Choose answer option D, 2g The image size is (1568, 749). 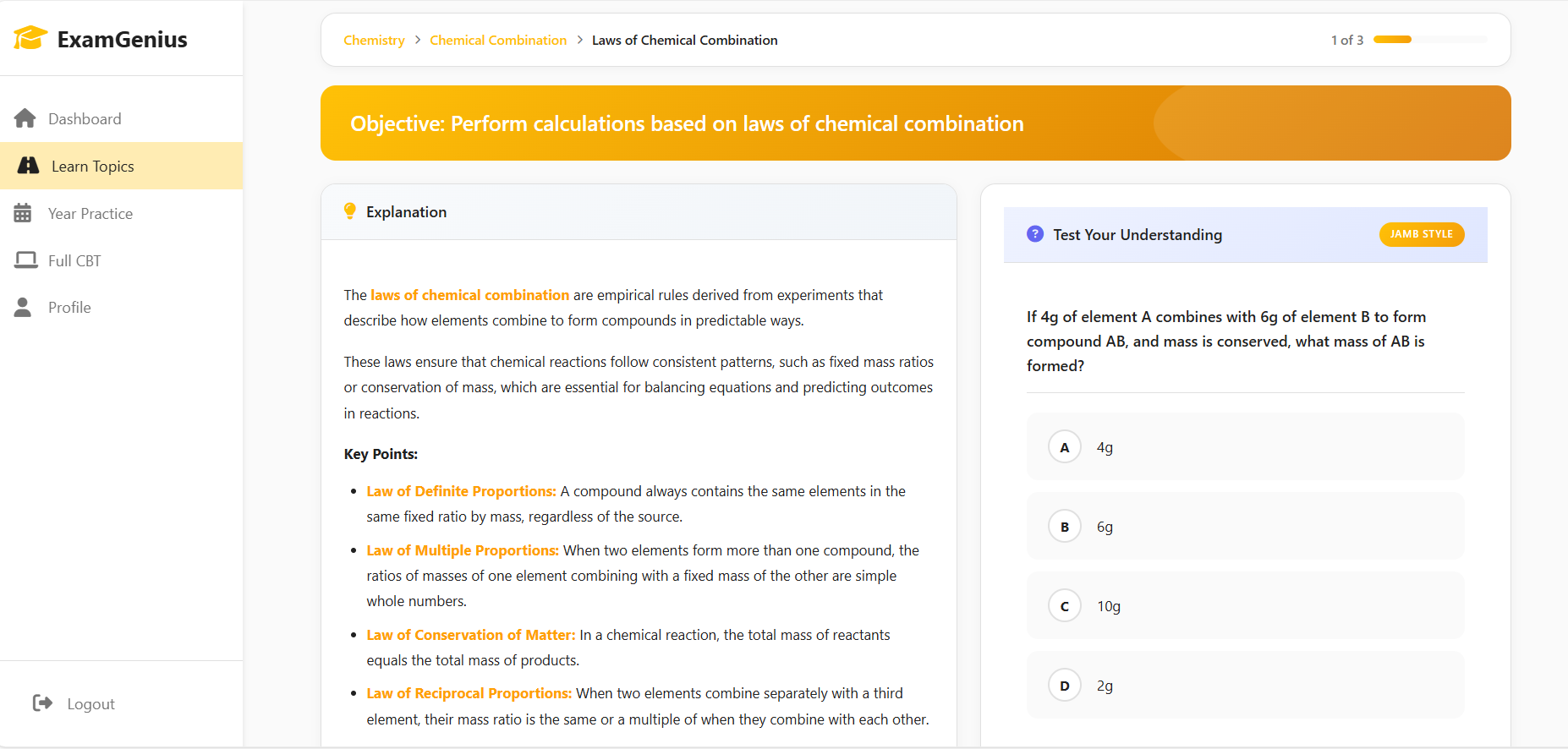1245,685
